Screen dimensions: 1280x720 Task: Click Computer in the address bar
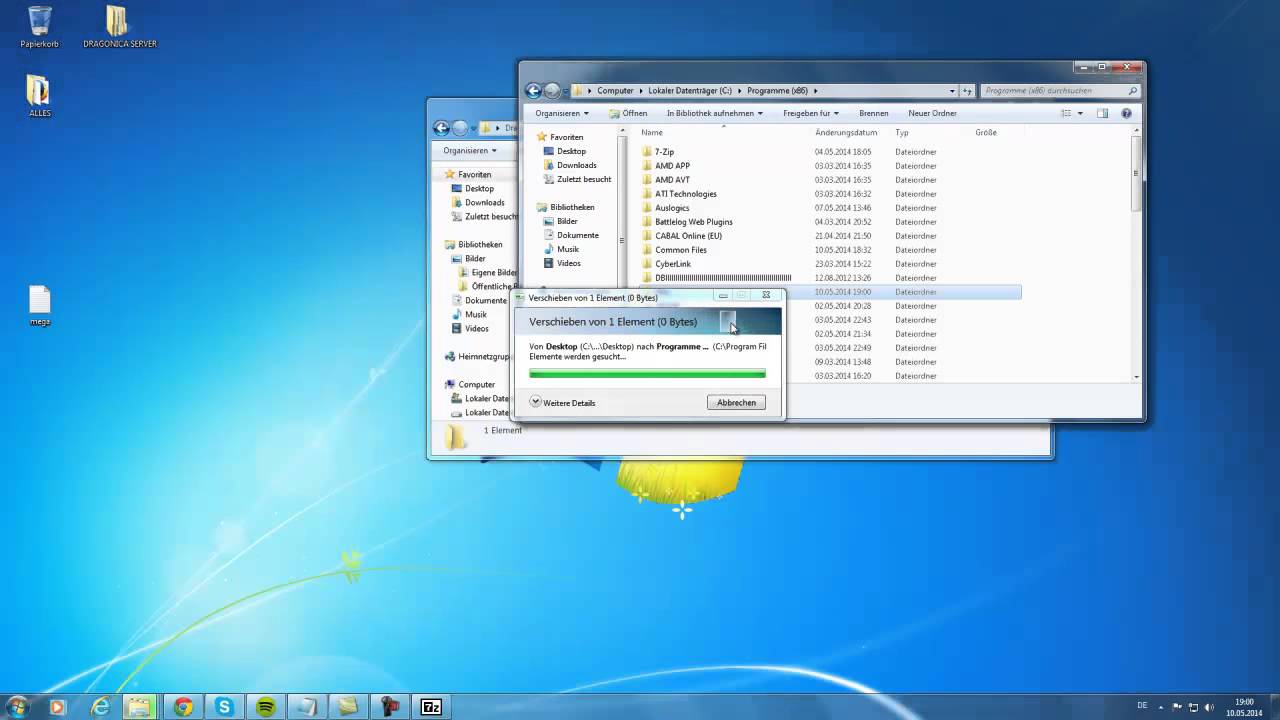[615, 91]
